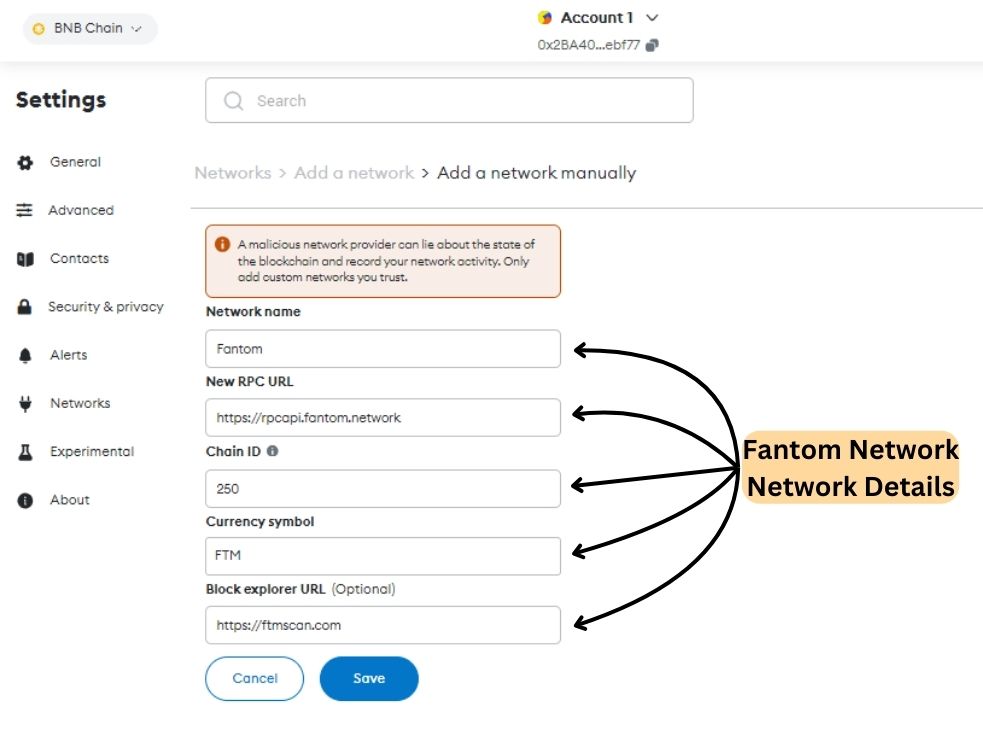
Task: Open the BNB Chain network dropdown
Action: [90, 29]
